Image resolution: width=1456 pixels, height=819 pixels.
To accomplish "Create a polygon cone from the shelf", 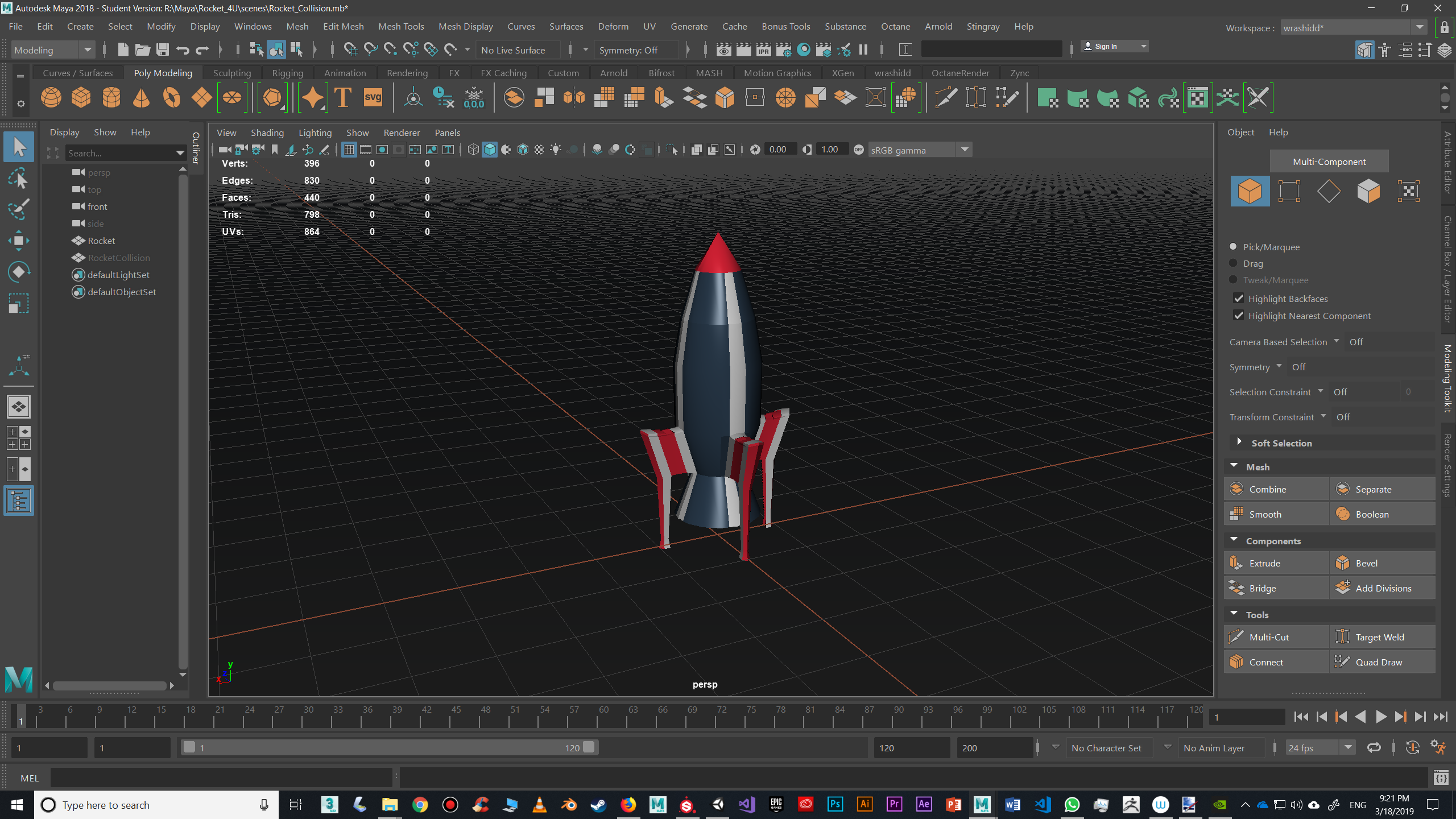I will [141, 98].
